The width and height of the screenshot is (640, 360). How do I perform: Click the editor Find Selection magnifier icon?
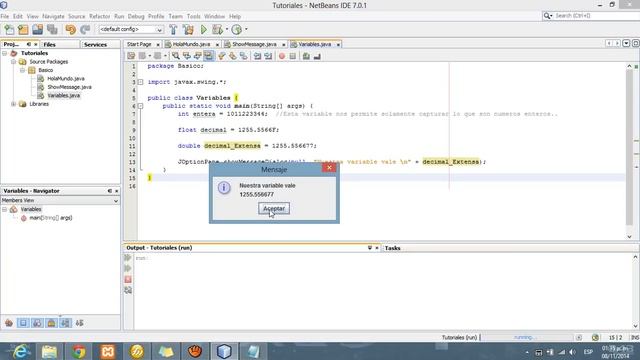click(176, 56)
